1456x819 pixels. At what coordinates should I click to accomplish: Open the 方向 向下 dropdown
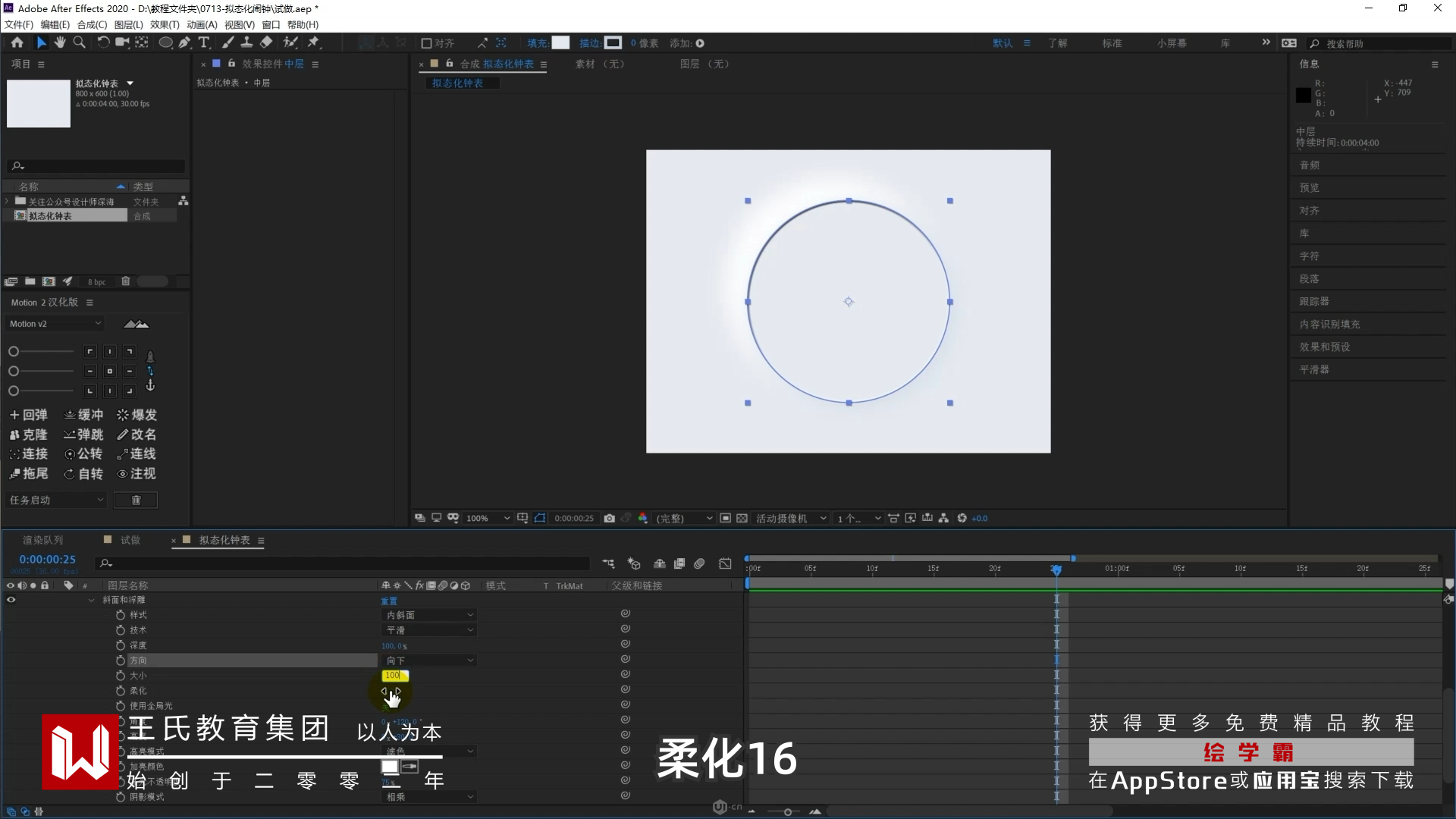point(429,661)
